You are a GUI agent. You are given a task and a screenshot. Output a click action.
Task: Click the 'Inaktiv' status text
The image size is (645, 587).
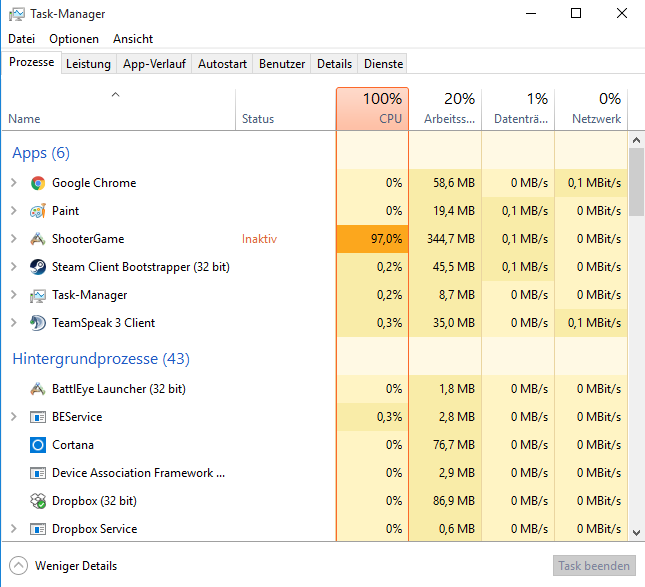pyautogui.click(x=259, y=239)
